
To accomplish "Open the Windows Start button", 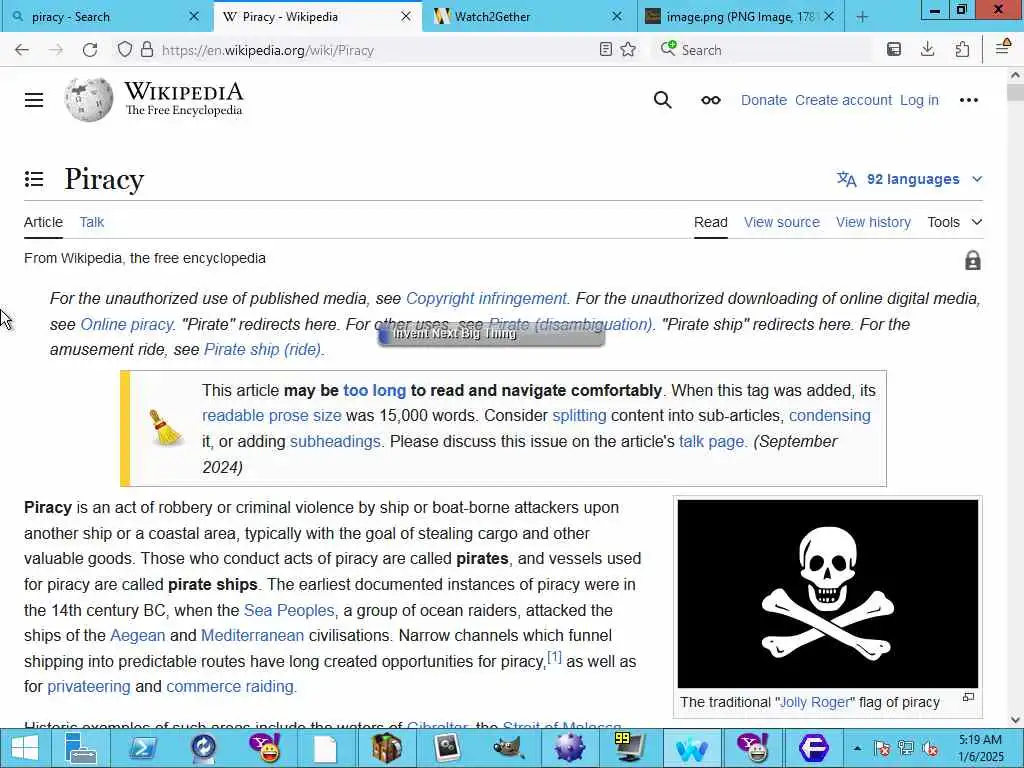I will tap(25, 748).
